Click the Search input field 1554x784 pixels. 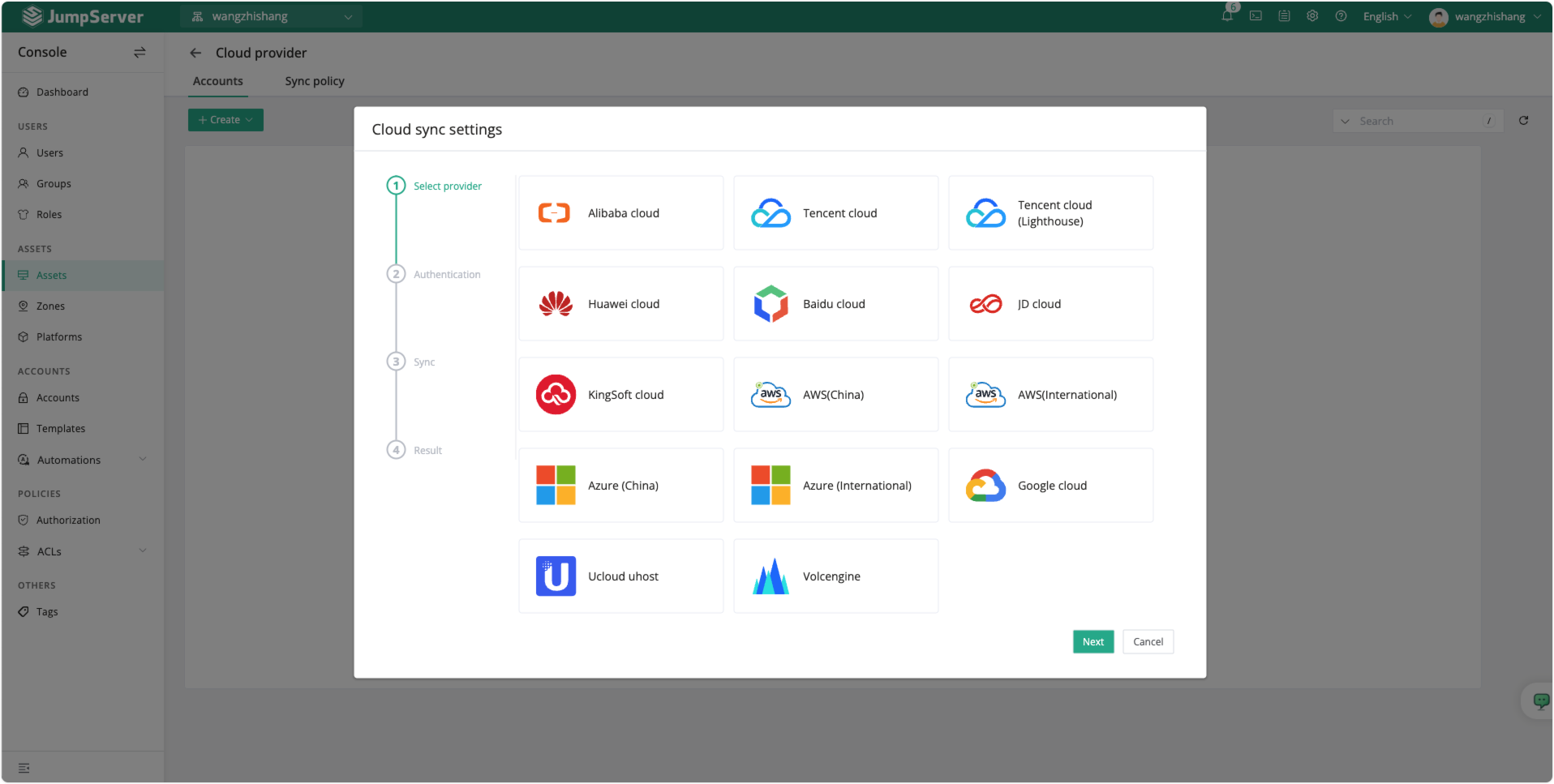point(1419,121)
